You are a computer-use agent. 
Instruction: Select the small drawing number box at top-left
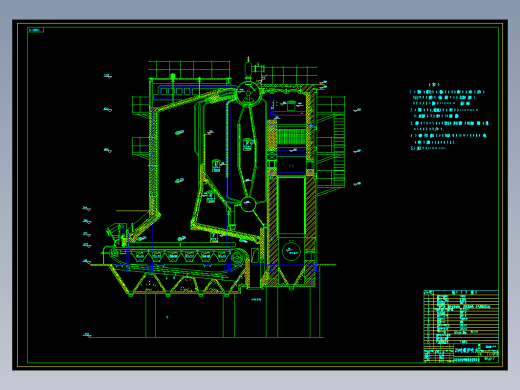pyautogui.click(x=36, y=30)
